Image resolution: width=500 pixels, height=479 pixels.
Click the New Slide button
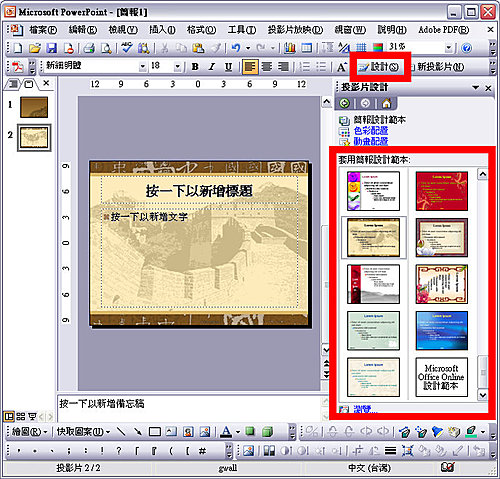[x=436, y=67]
